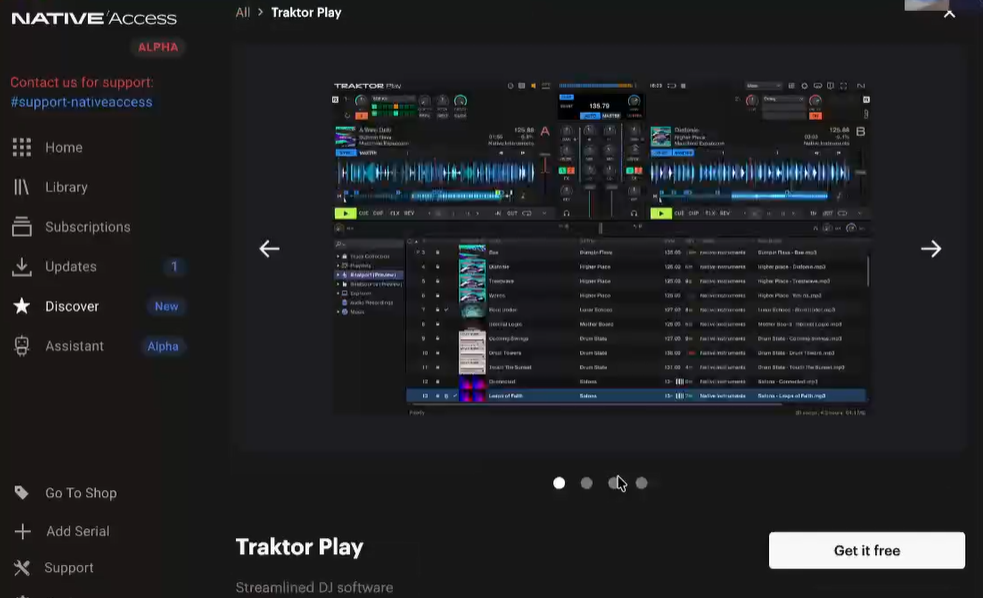Select the Discover star icon
The height and width of the screenshot is (598, 983).
21,306
